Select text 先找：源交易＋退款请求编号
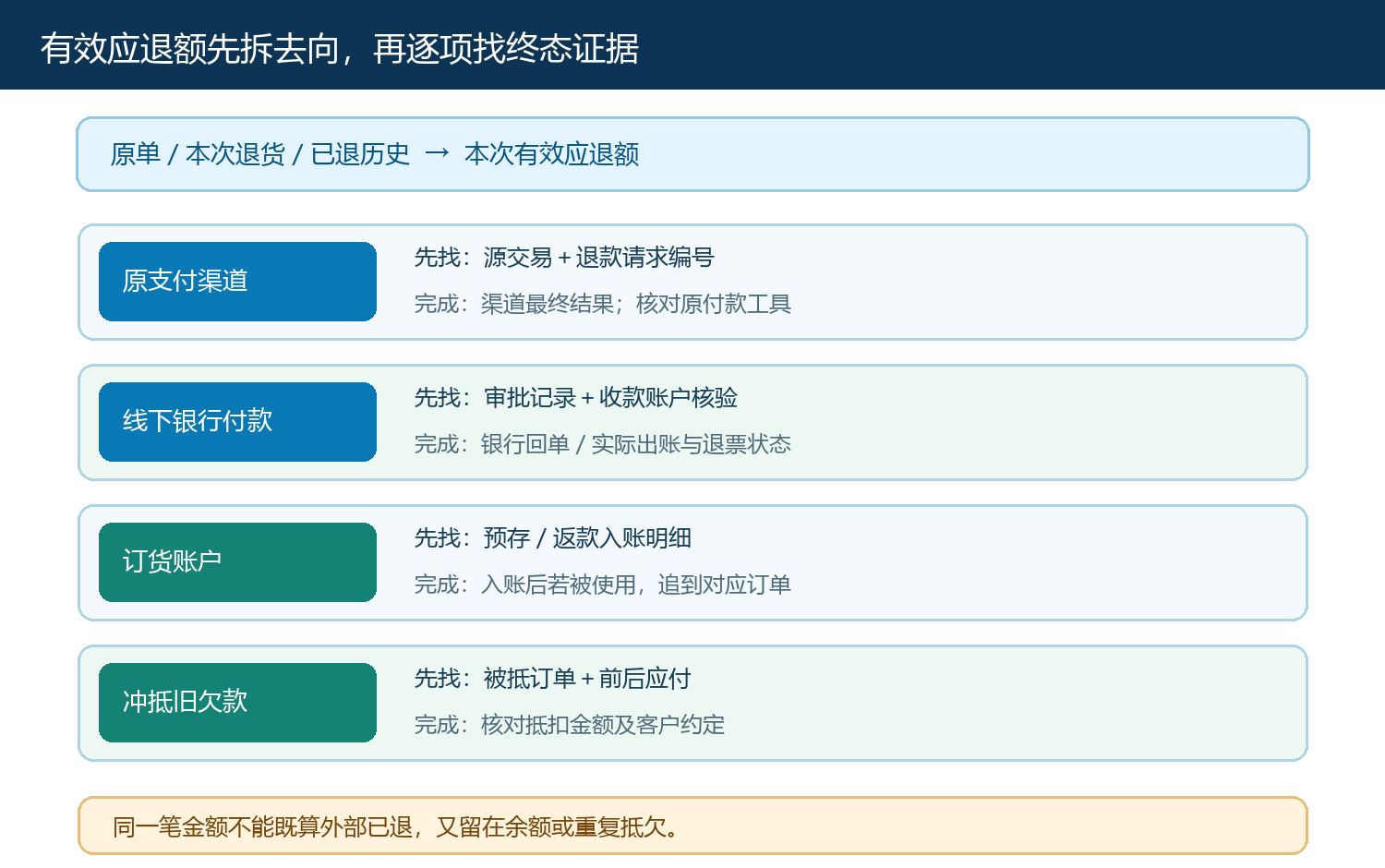Image resolution: width=1385 pixels, height=868 pixels. [564, 258]
